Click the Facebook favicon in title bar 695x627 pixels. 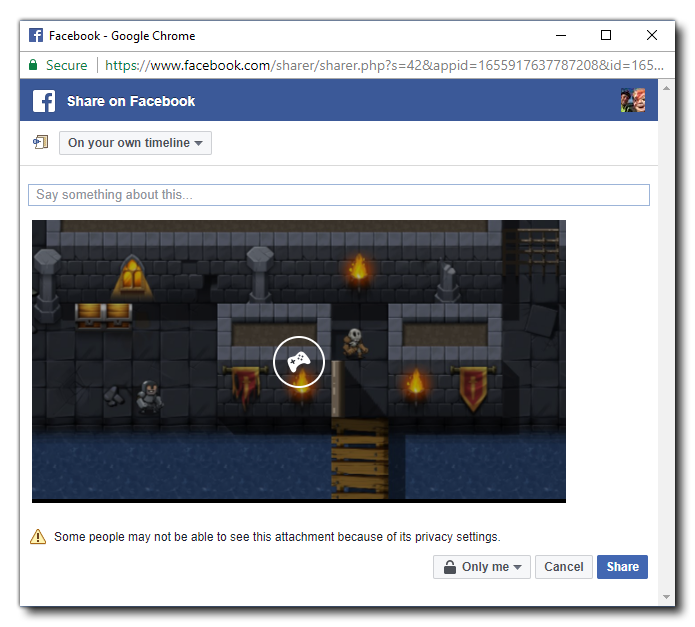pos(35,35)
